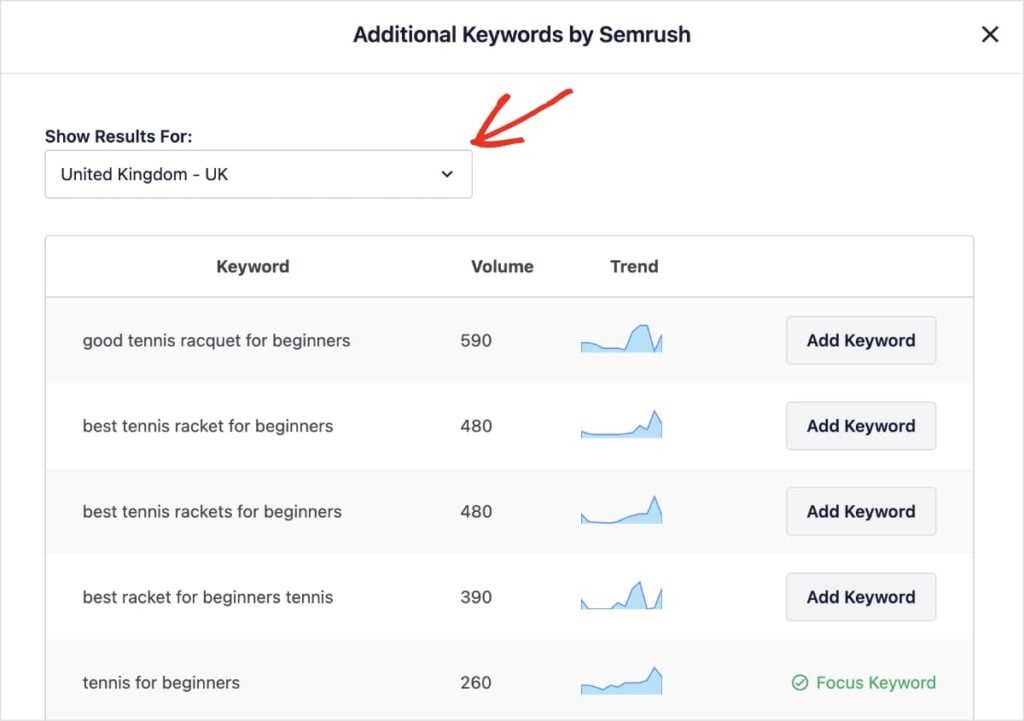Screen dimensions: 1024x721
Task: Select the keyword text tennis for beginners
Action: click(160, 682)
